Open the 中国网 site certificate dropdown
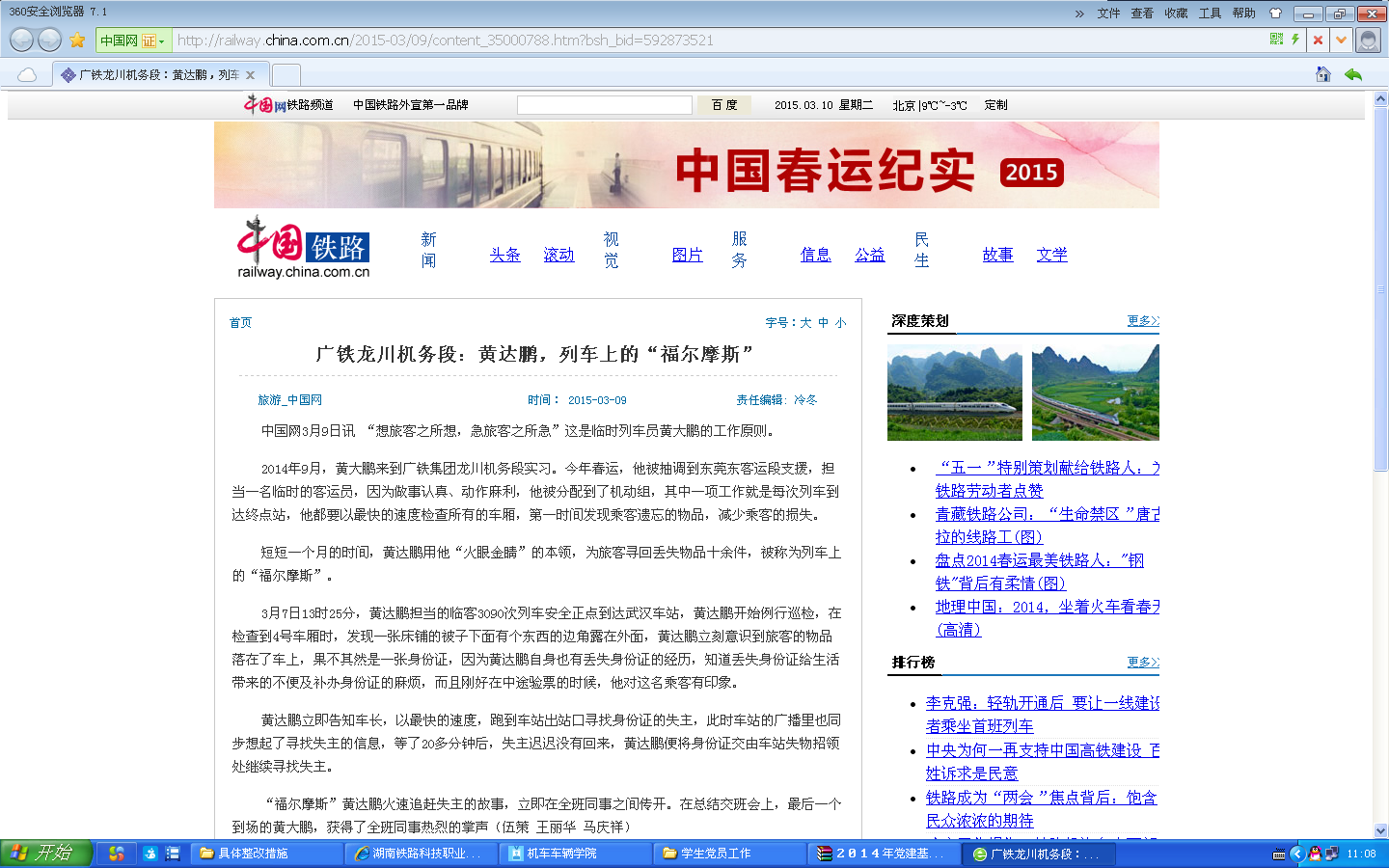1389x868 pixels. pos(133,41)
